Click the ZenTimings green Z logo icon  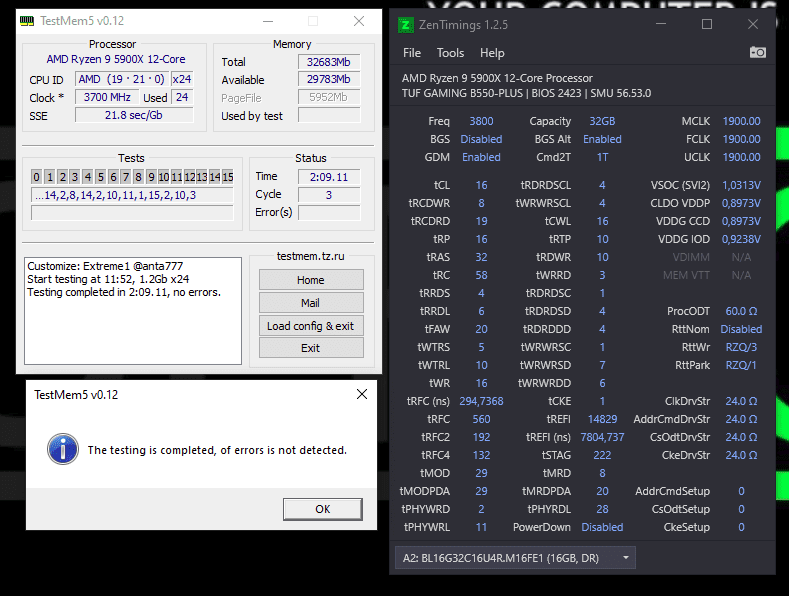tap(406, 25)
